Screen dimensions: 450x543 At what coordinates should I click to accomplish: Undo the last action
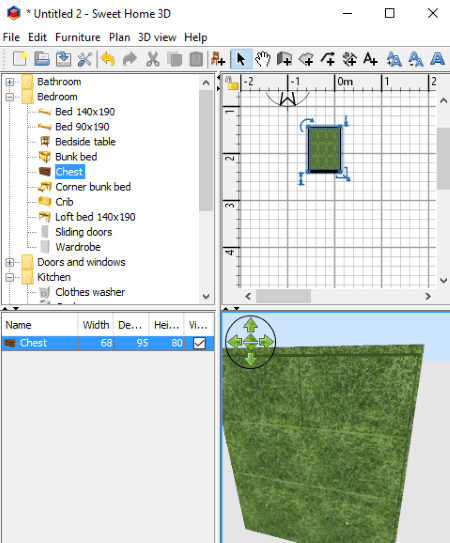[108, 59]
